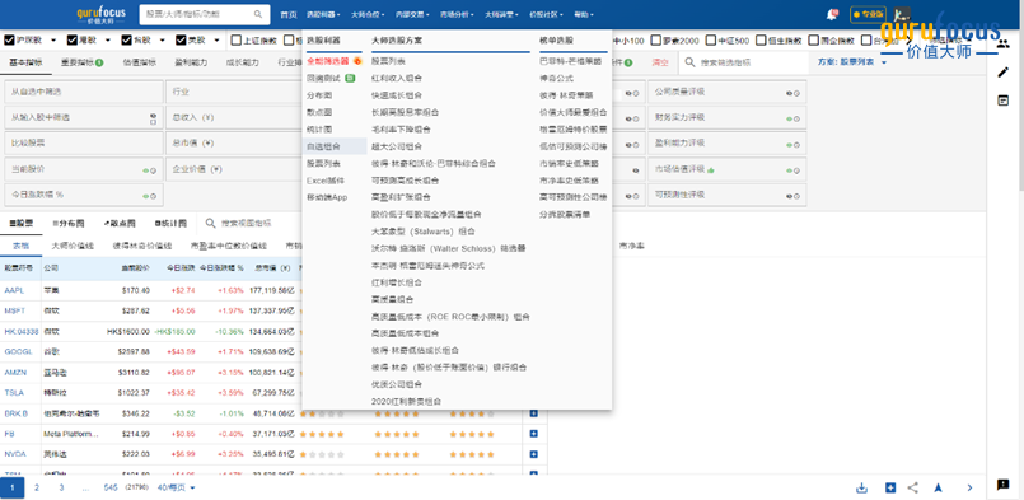Viewport: 1024px width, 500px height.
Task: Open the notes icon in right sidebar
Action: (1003, 101)
